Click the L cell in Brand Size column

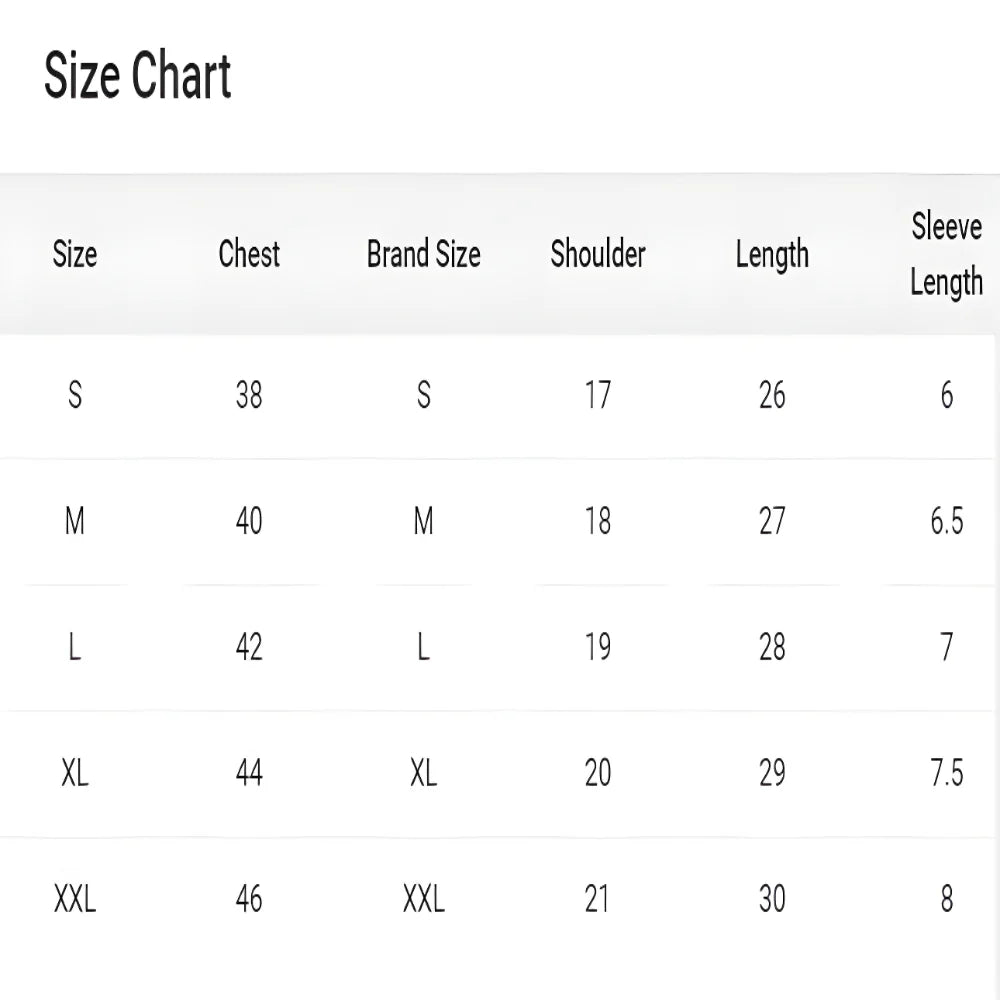point(423,648)
